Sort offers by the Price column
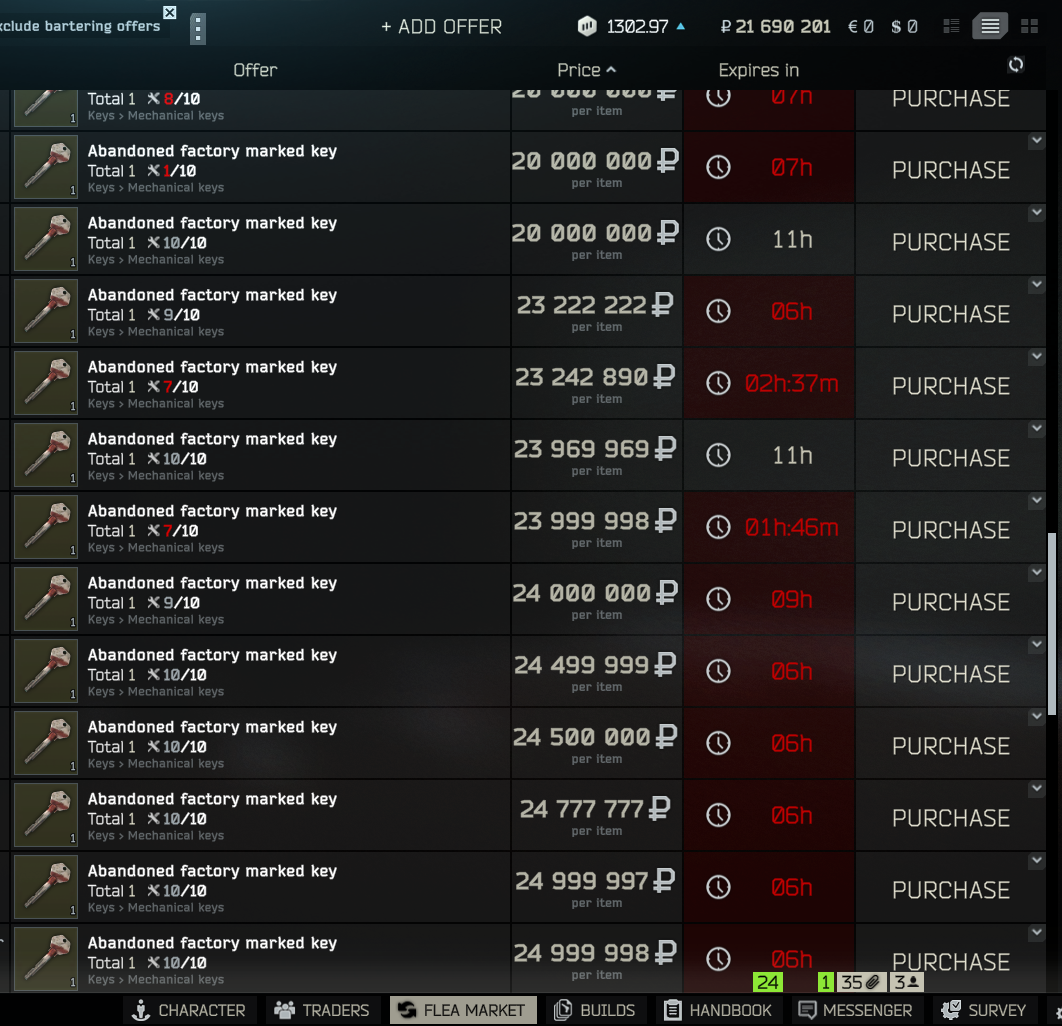1062x1026 pixels. coord(586,70)
